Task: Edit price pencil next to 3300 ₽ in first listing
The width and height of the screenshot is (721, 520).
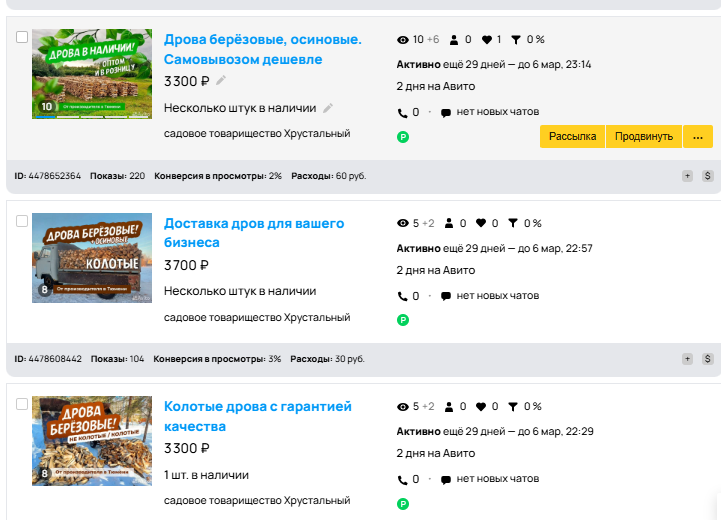Action: (221, 81)
